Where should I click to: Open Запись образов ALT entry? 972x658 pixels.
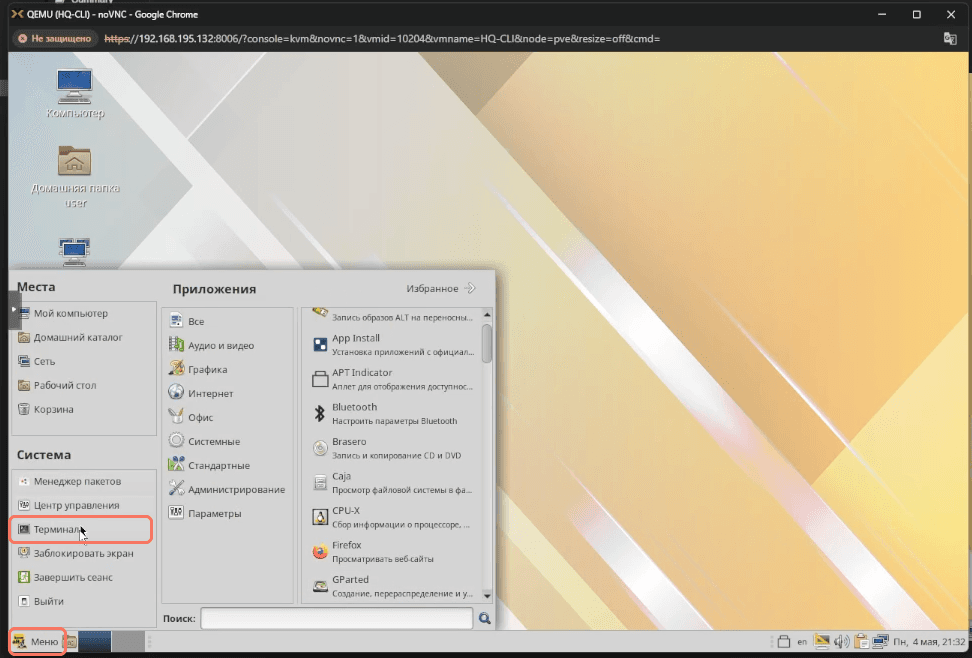pos(392,316)
